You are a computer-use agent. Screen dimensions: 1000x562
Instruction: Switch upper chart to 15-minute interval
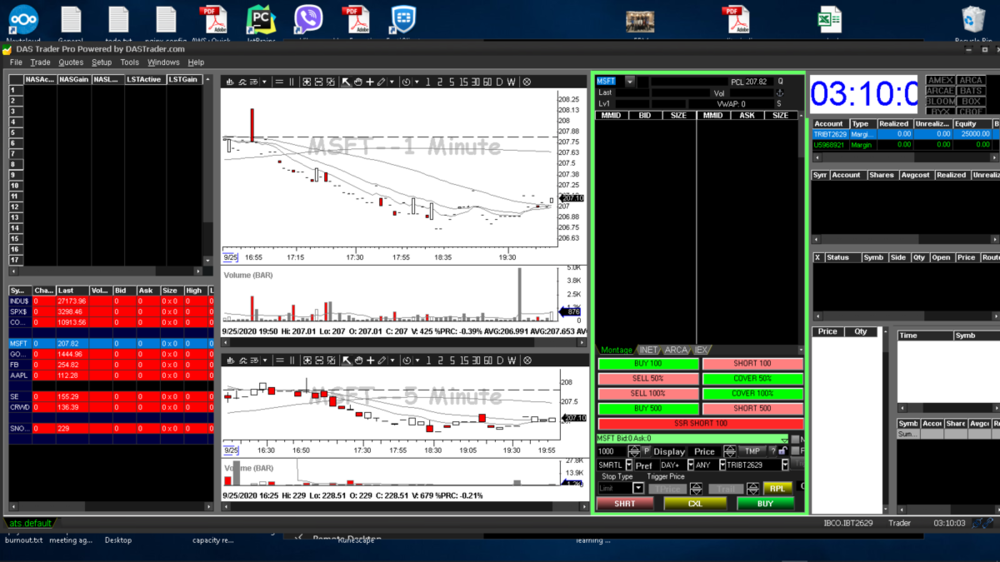463,82
